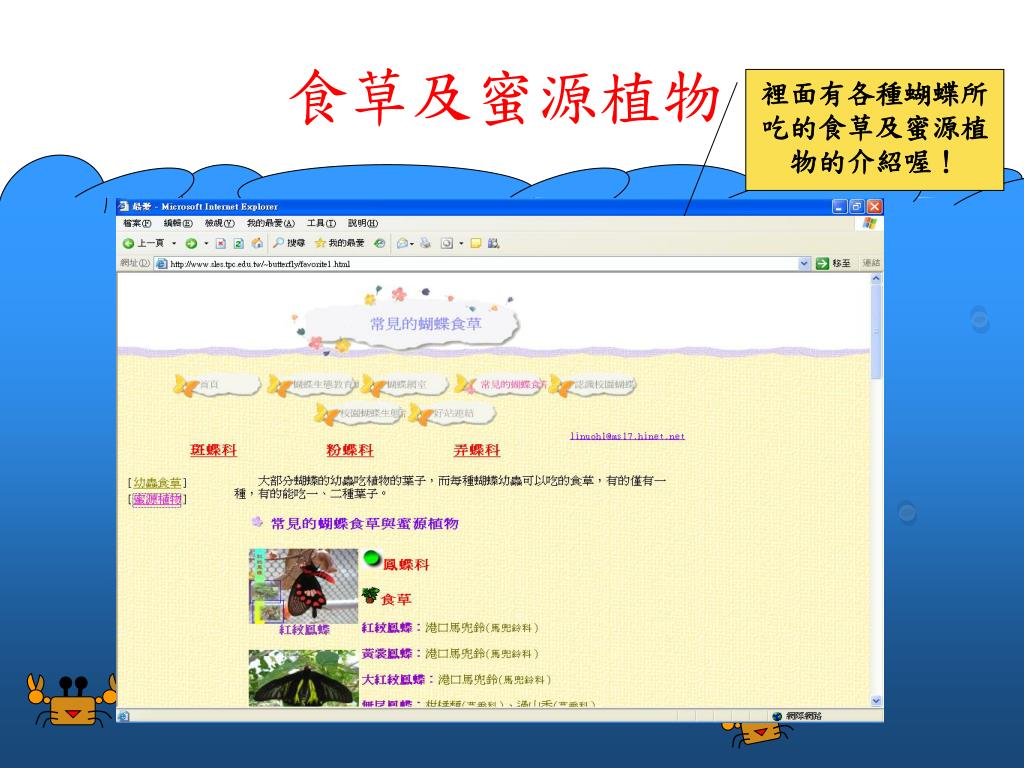Click the Refresh page icon
1024x768 pixels.
[239, 244]
